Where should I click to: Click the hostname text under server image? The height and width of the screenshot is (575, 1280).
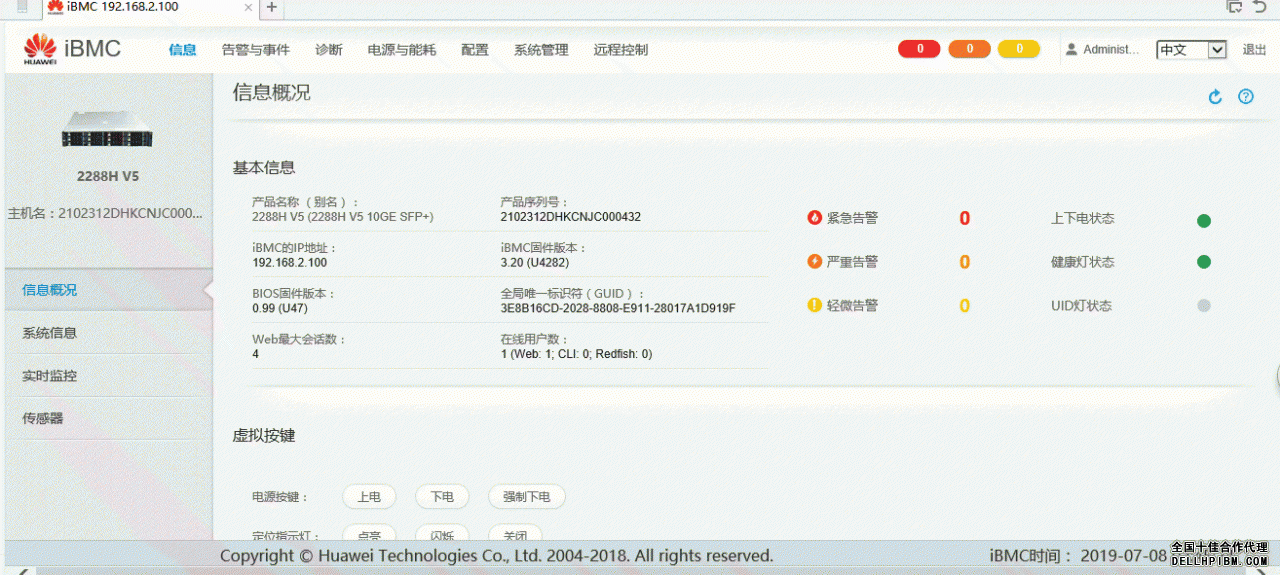105,213
